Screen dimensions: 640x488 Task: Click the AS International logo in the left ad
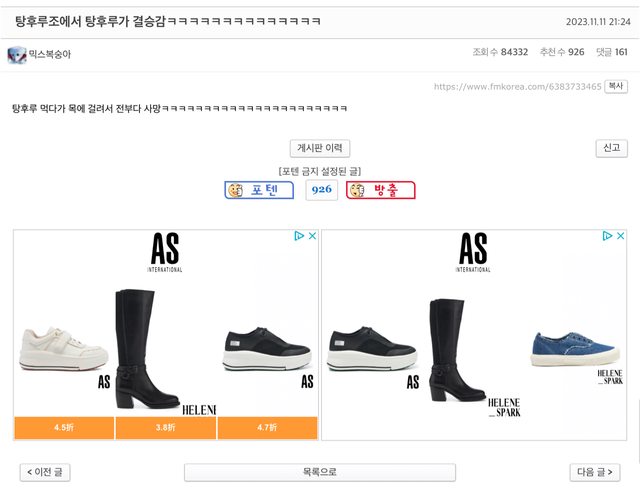coord(166,252)
